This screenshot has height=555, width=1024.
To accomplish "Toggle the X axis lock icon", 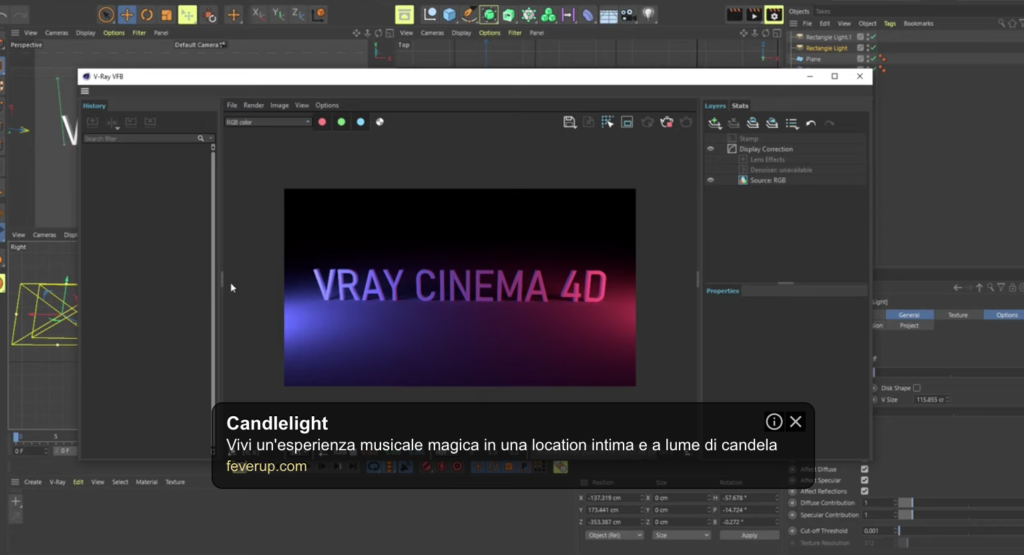I will pos(258,14).
